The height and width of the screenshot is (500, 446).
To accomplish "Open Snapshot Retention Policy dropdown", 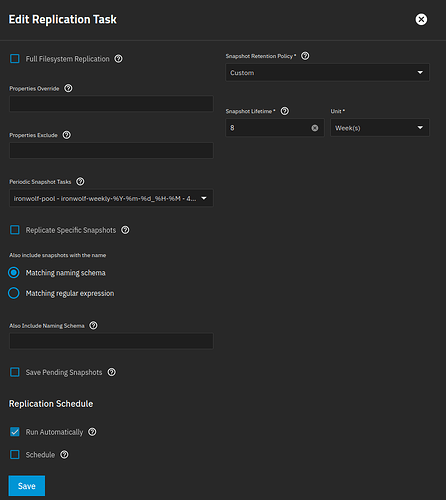I will [x=327, y=73].
